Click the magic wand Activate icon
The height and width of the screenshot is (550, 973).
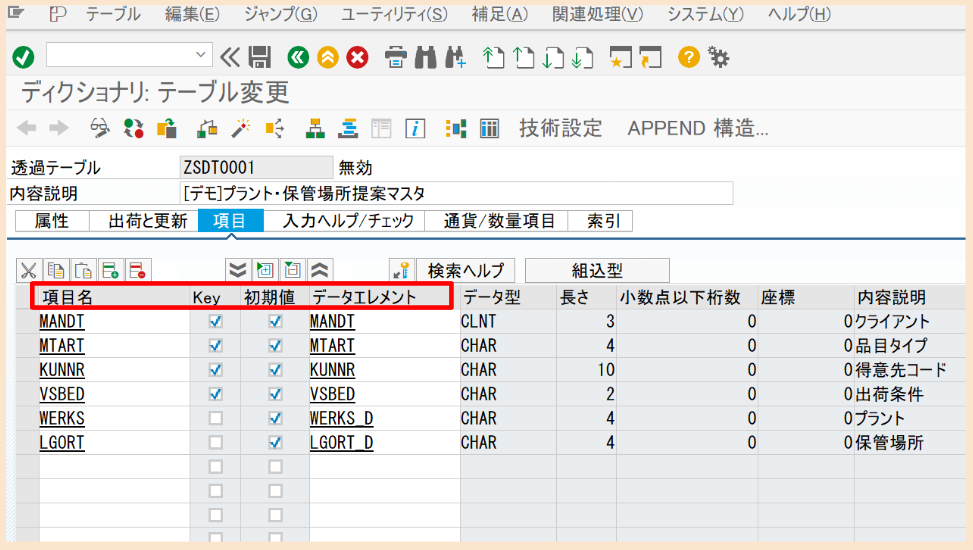click(240, 128)
